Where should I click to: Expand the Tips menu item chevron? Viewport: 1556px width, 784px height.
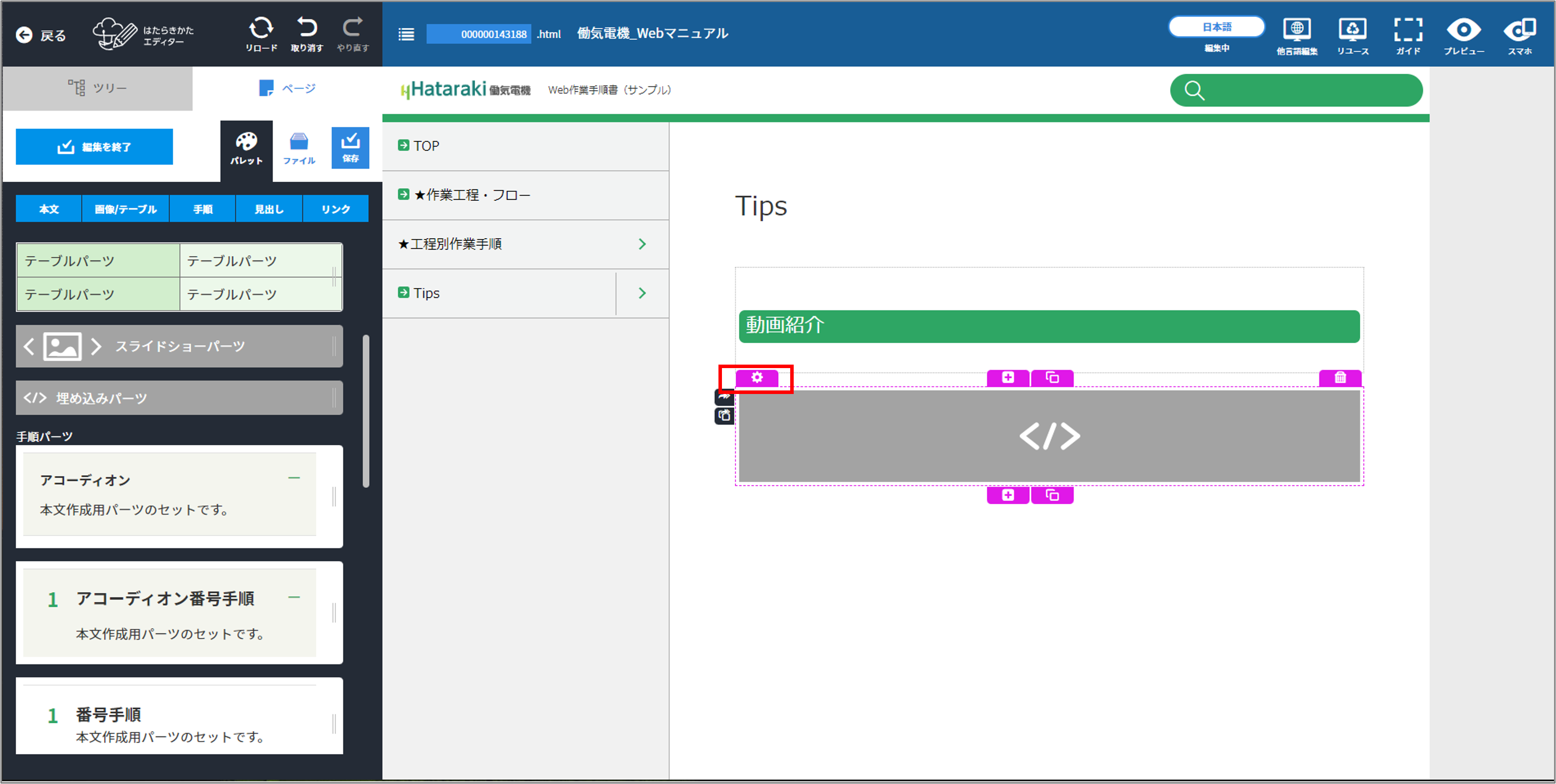click(642, 293)
